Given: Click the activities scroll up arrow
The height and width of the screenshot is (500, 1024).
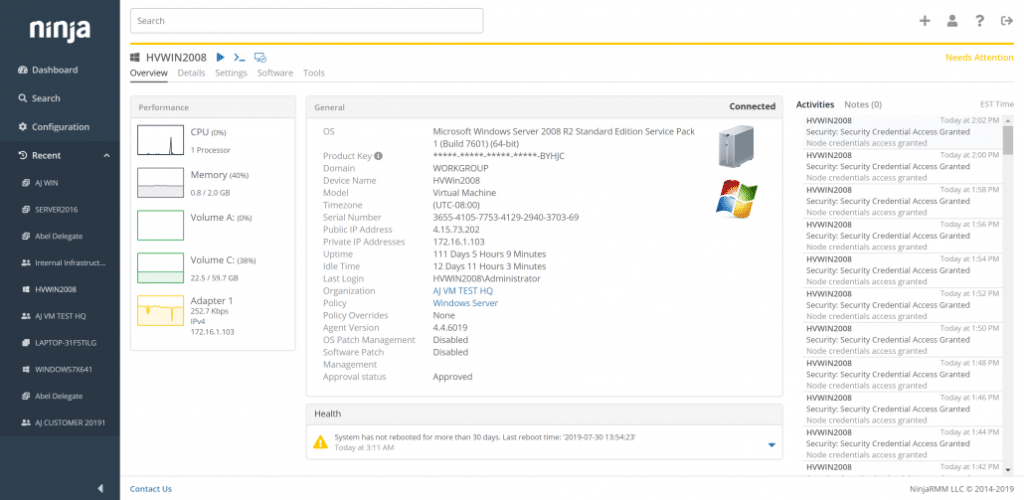Looking at the screenshot, I should click(x=1008, y=120).
